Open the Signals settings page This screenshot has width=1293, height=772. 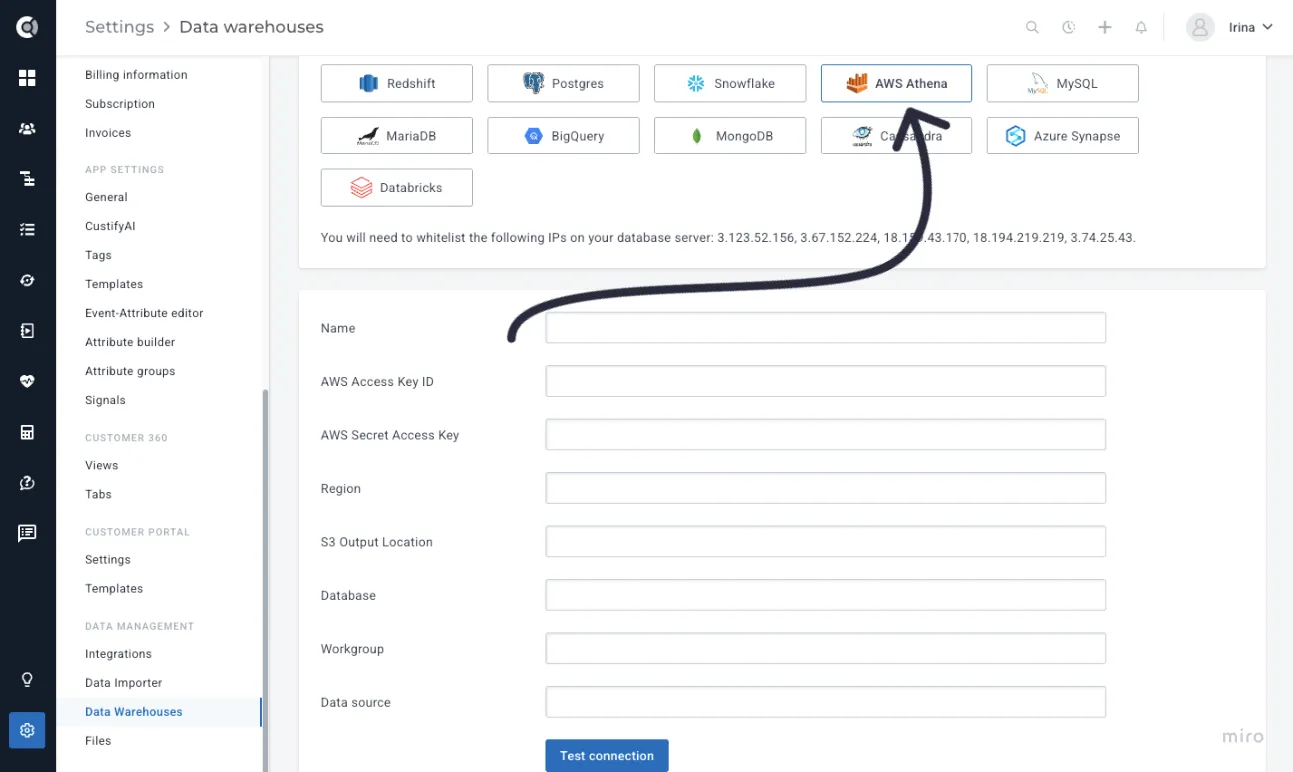(x=105, y=400)
